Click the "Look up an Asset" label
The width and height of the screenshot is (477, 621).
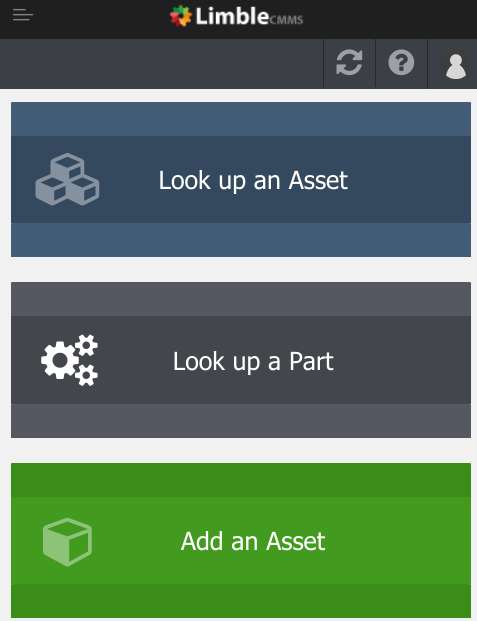tap(253, 181)
